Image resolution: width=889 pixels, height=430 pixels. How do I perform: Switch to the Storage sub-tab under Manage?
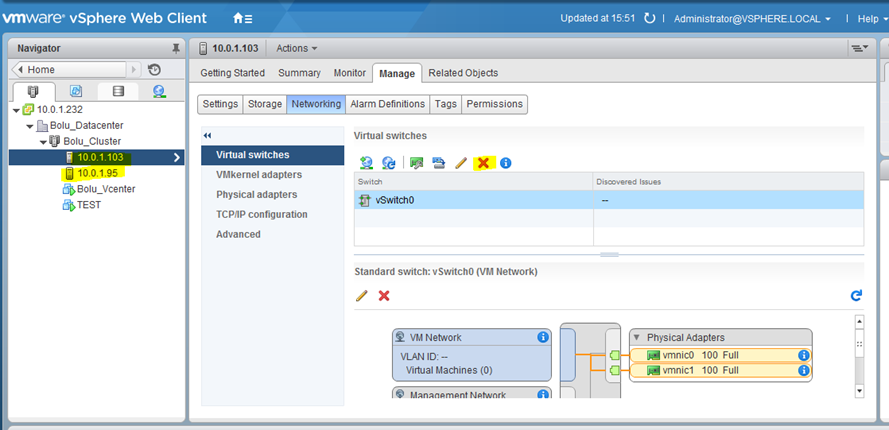pyautogui.click(x=265, y=104)
